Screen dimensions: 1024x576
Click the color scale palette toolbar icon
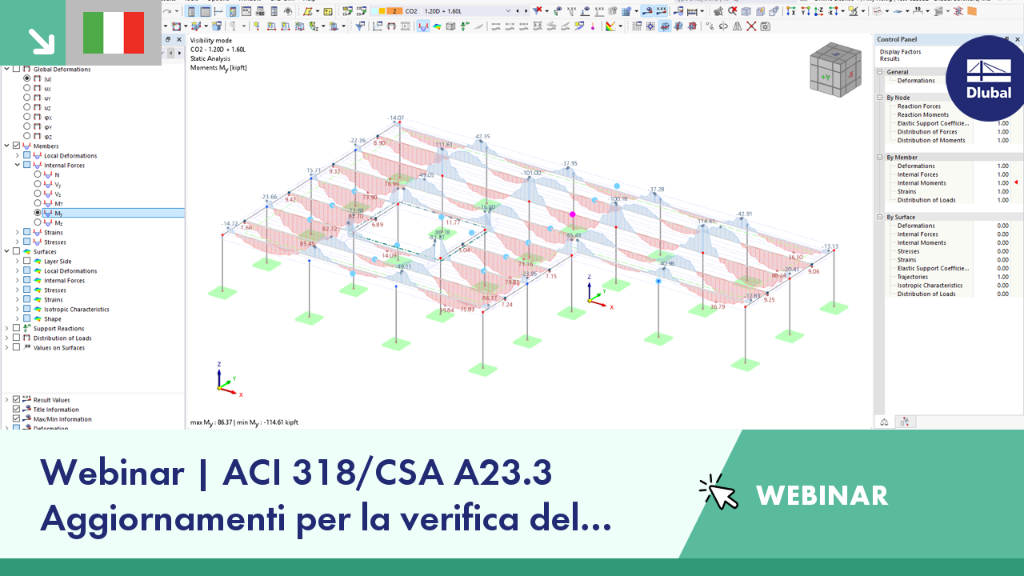610,26
